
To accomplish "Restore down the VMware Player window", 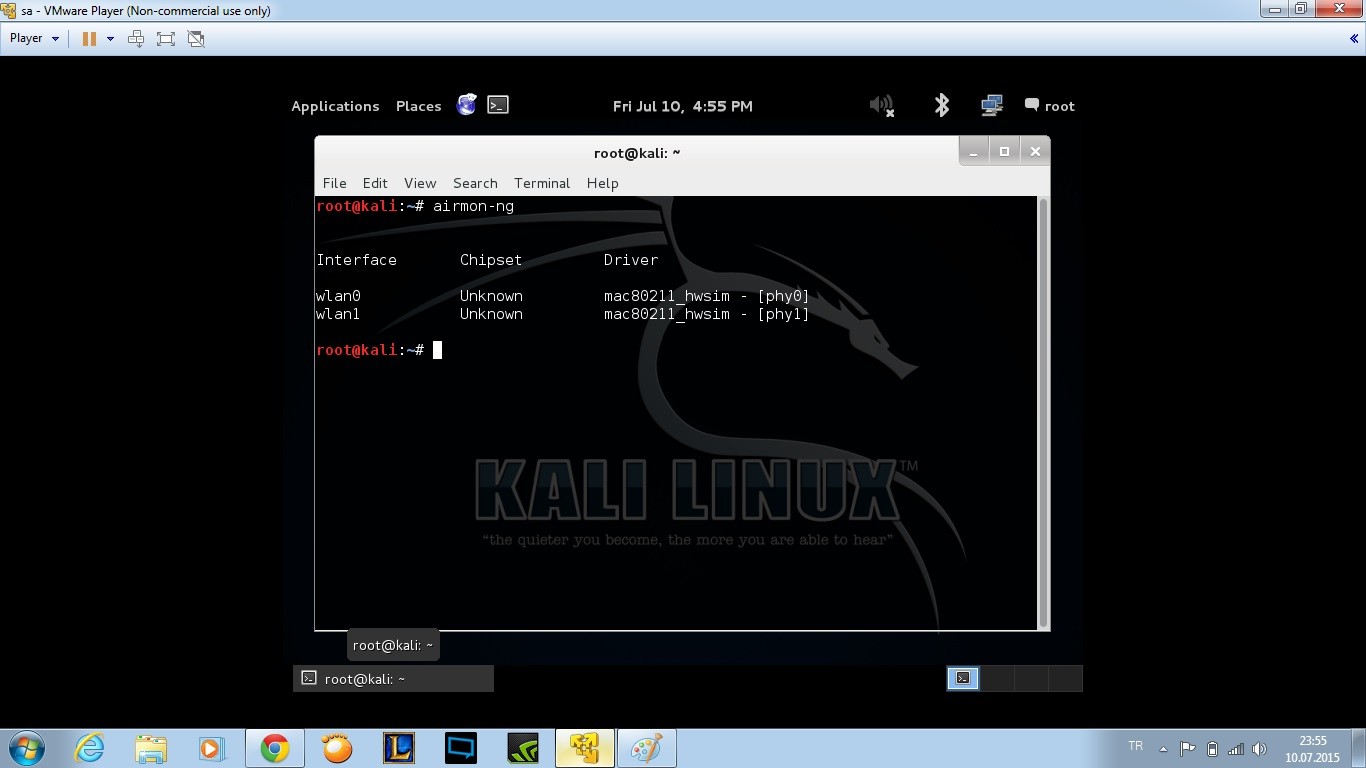I will [1300, 9].
